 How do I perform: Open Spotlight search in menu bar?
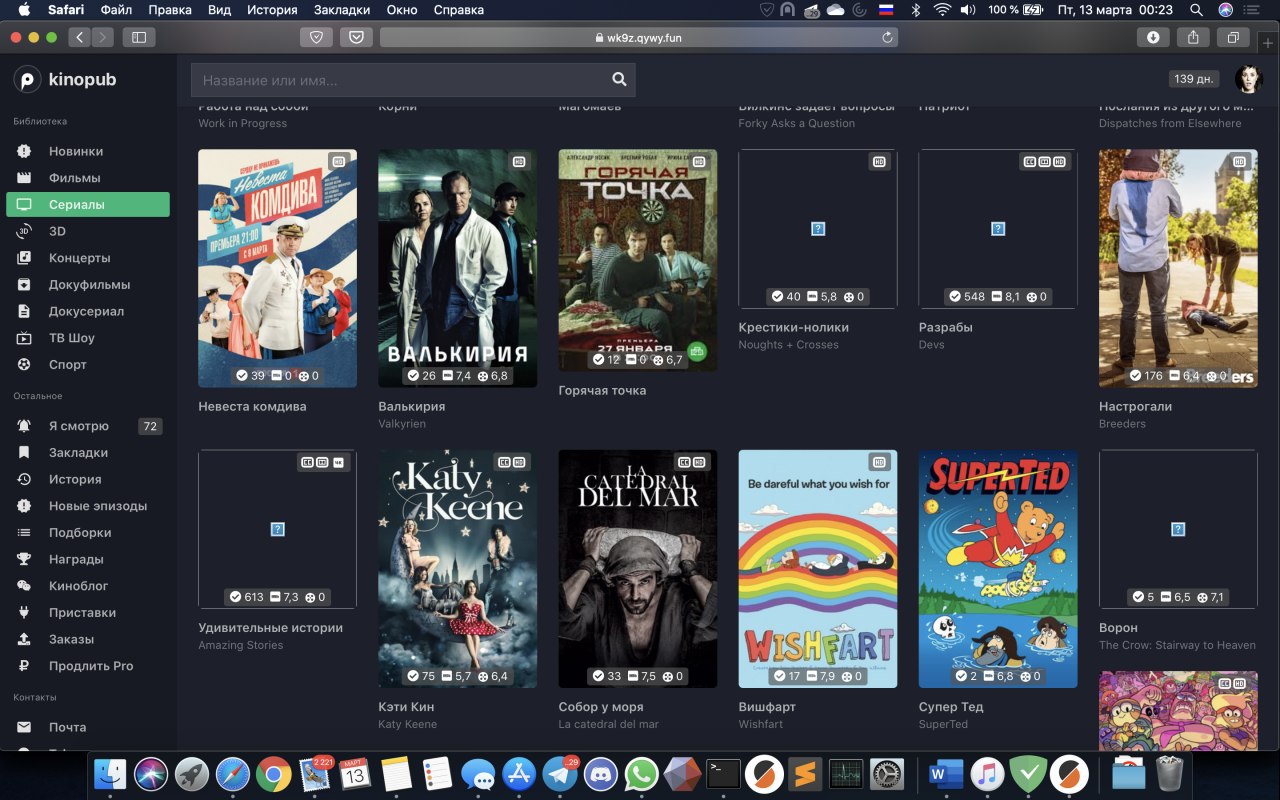tap(1196, 10)
